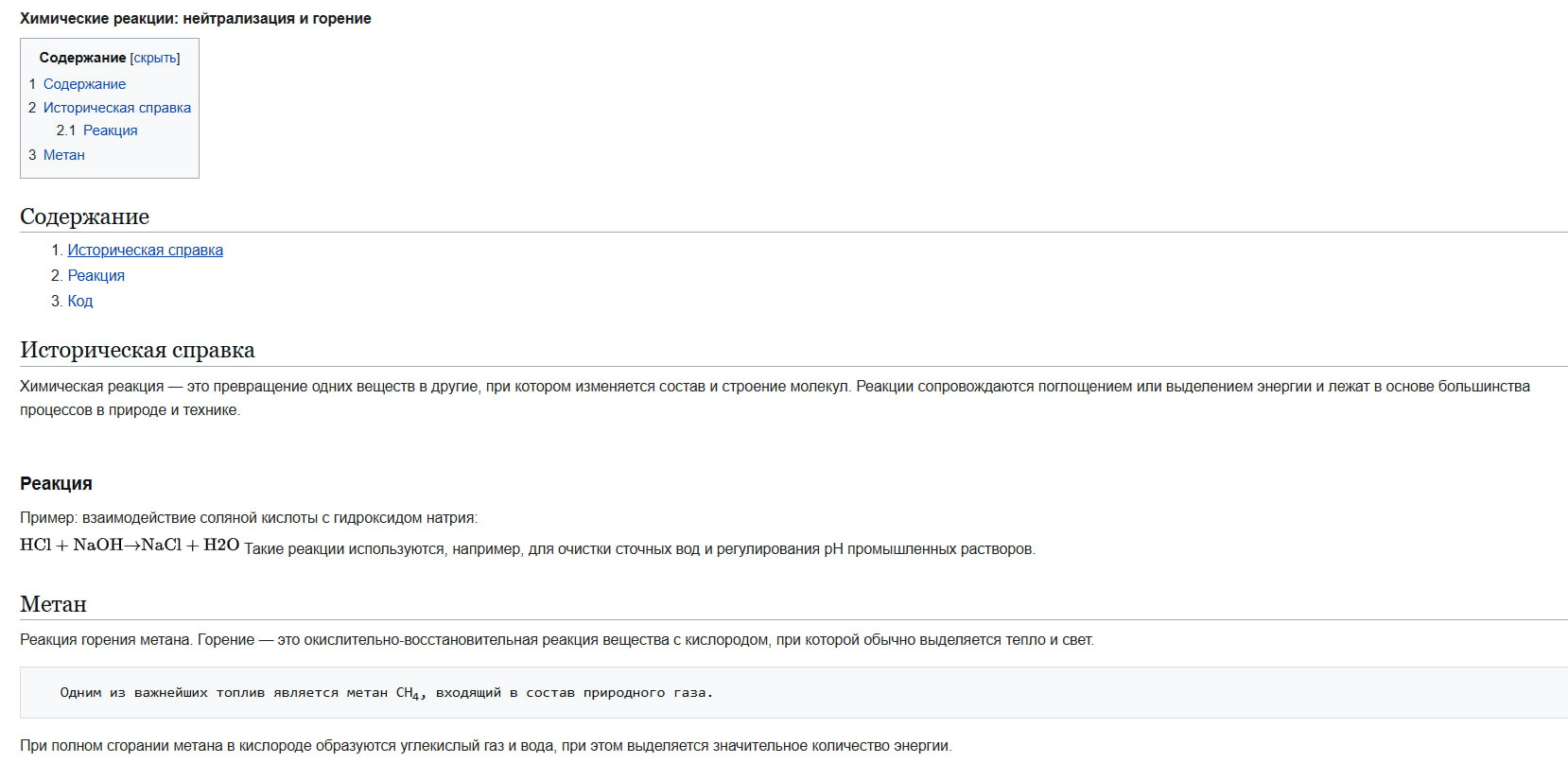
Task: Click the 'Код' link in numbered list
Action: (79, 302)
